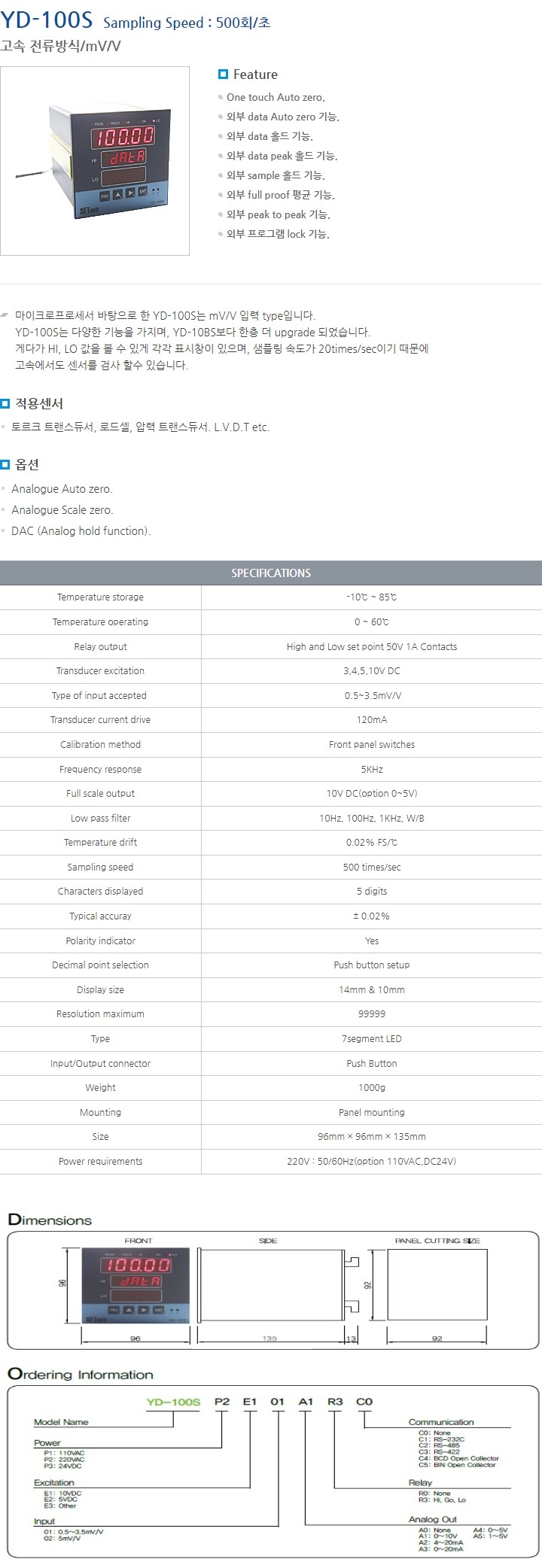Click the ENT key on the product photo
This screenshot has width=542, height=1568.
(x=142, y=193)
